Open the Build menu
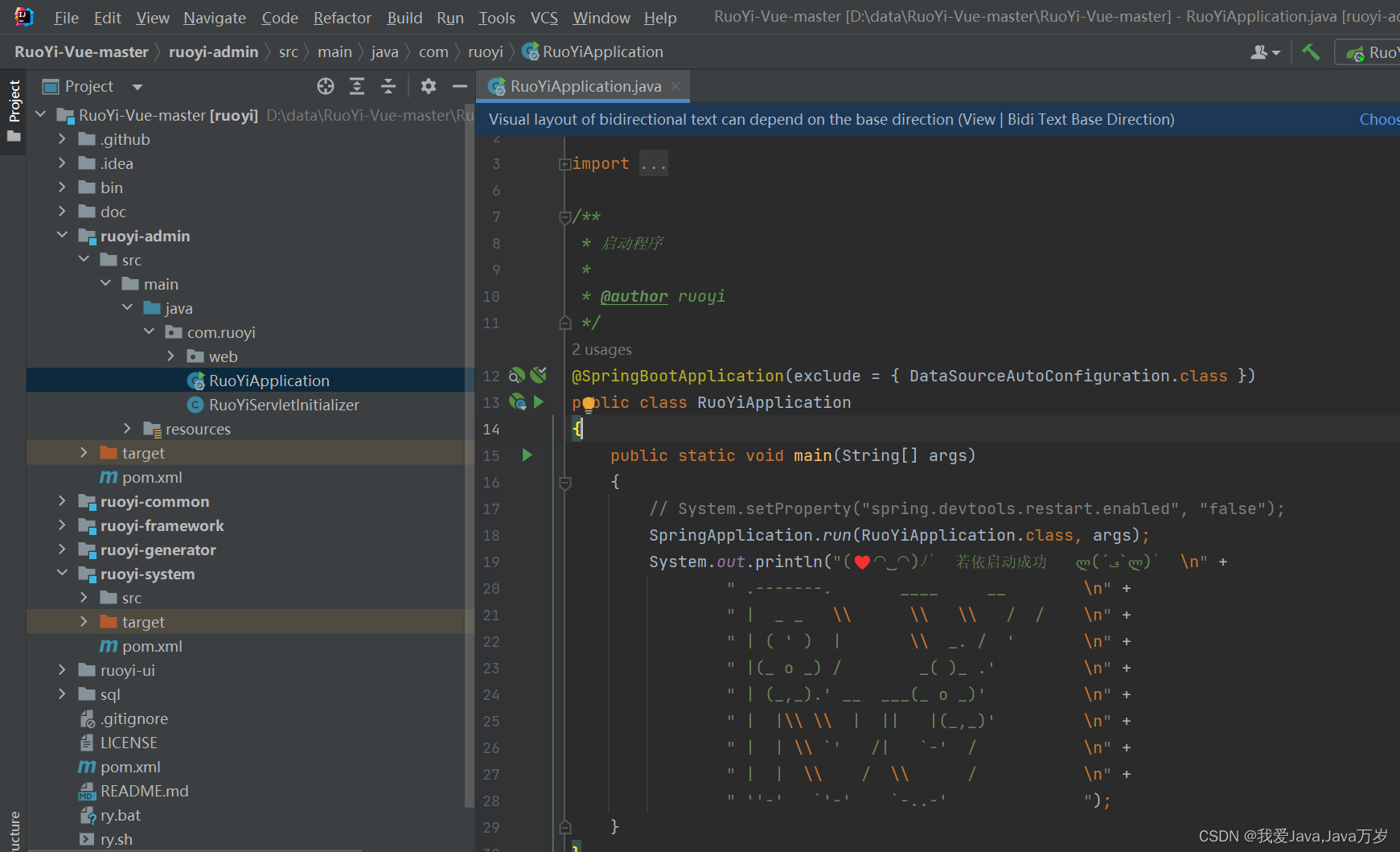The image size is (1400, 852). tap(404, 18)
